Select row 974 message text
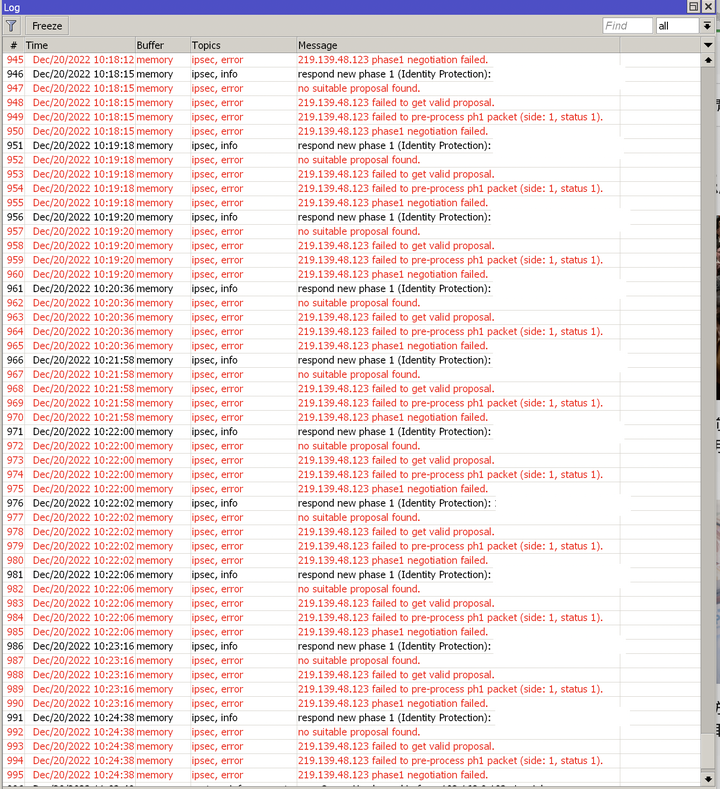Screen dimensions: 720x789 tap(450, 475)
